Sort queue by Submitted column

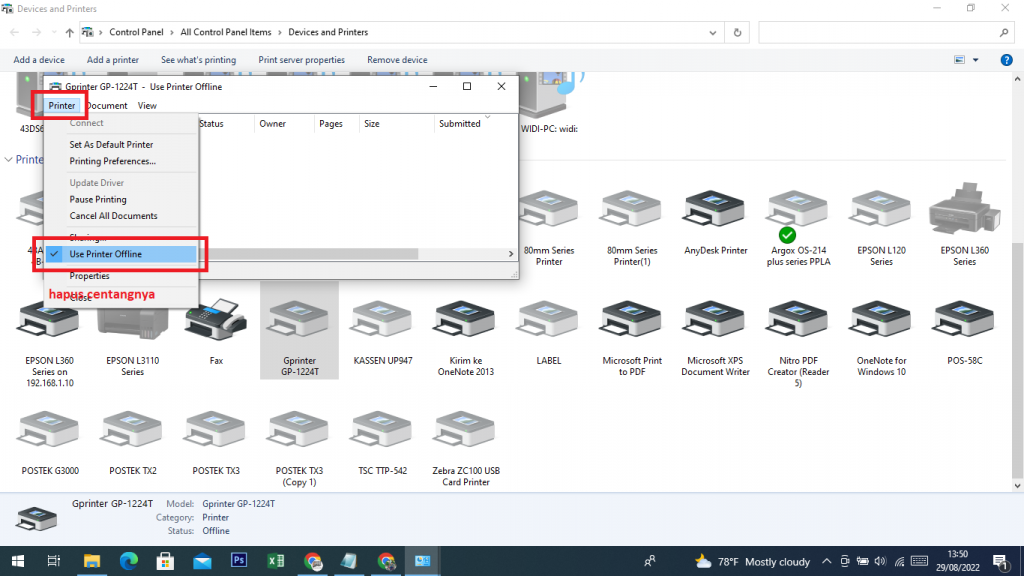460,123
